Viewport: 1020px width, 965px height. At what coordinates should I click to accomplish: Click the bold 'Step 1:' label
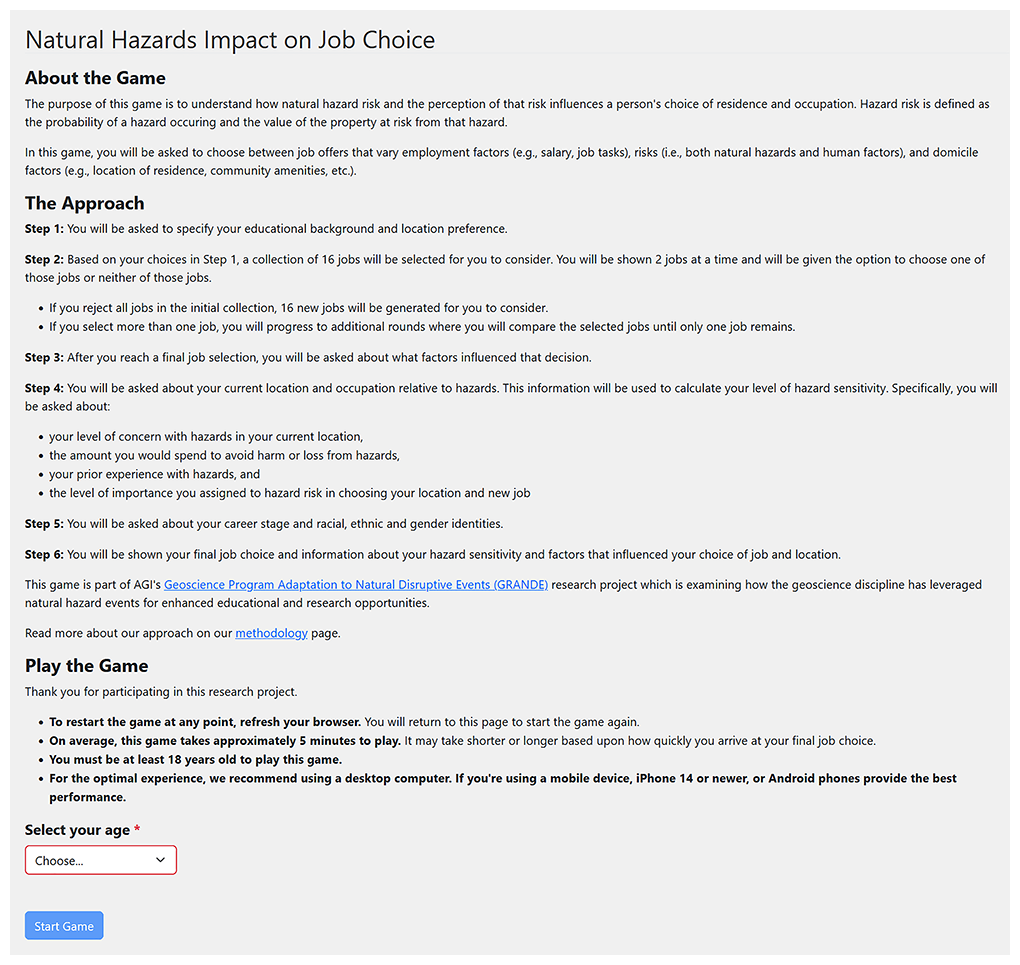click(44, 229)
